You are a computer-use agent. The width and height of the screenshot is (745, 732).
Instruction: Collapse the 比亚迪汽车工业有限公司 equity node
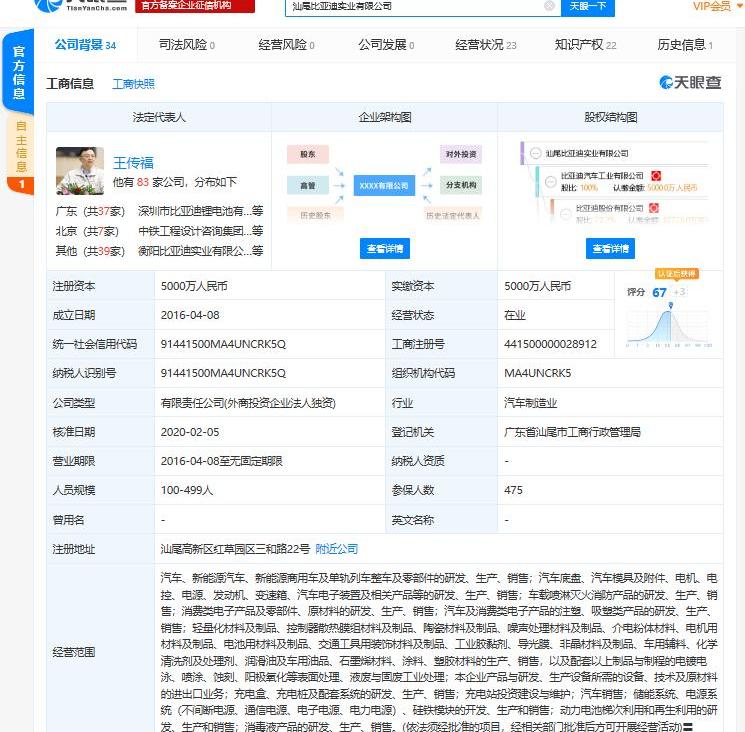pos(551,181)
